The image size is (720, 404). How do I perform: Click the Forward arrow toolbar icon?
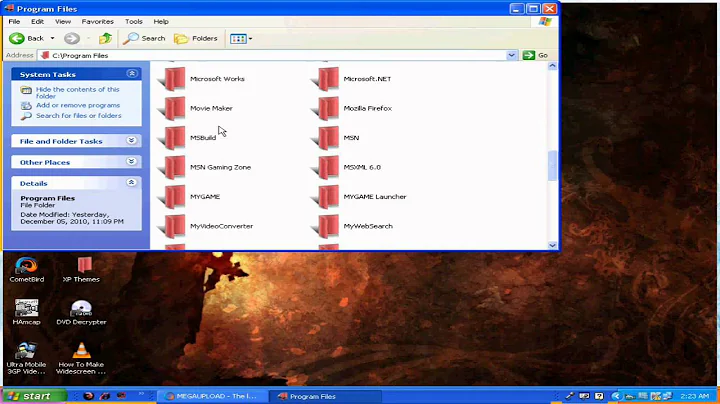pos(72,38)
